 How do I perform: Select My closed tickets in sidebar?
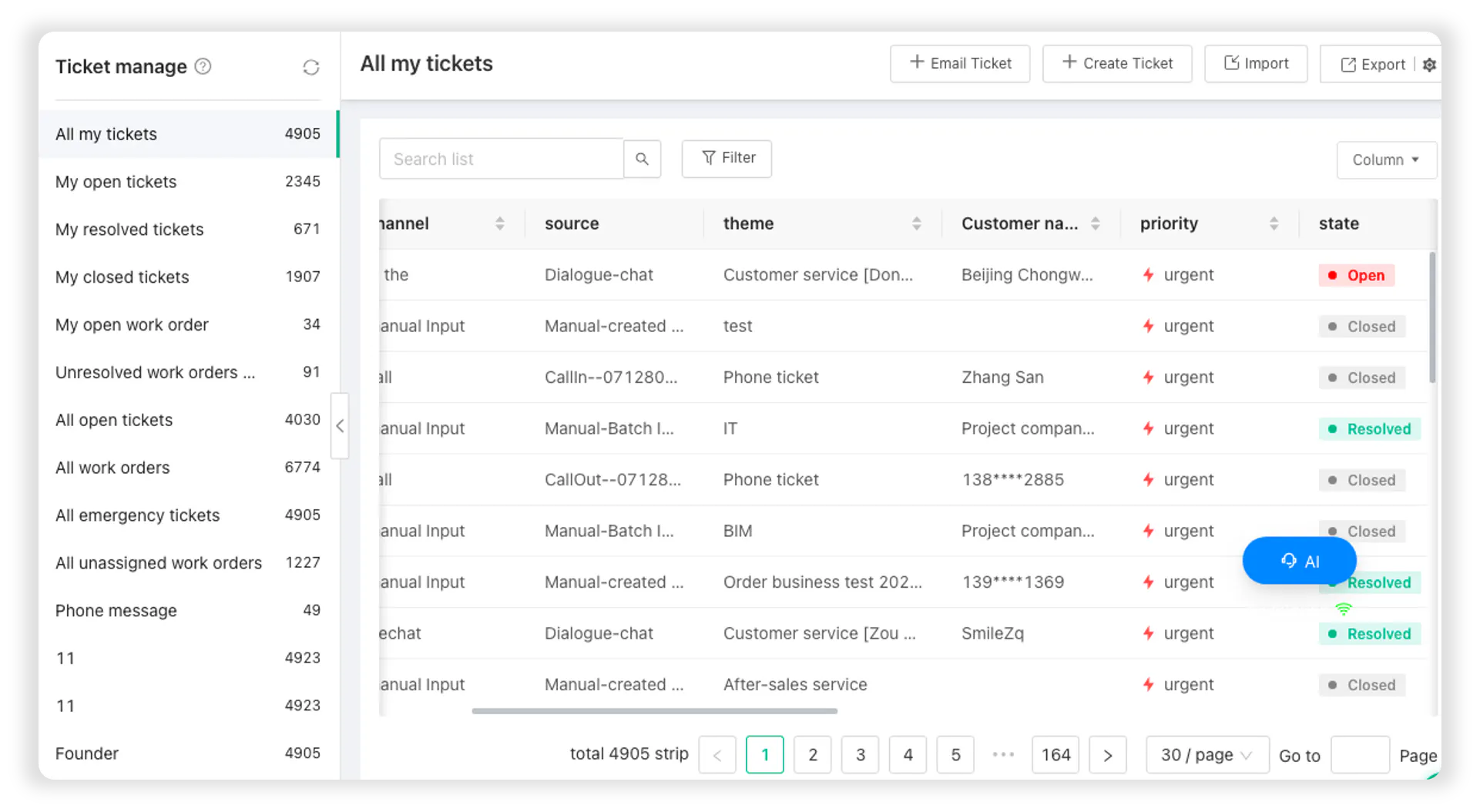188,277
